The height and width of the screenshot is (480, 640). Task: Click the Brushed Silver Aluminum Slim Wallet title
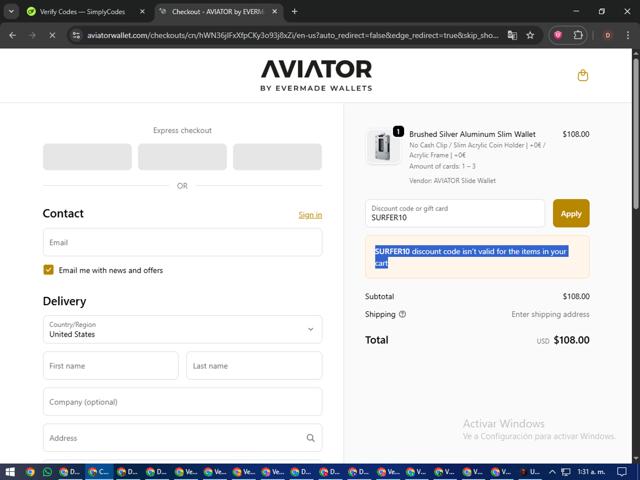pyautogui.click(x=472, y=134)
